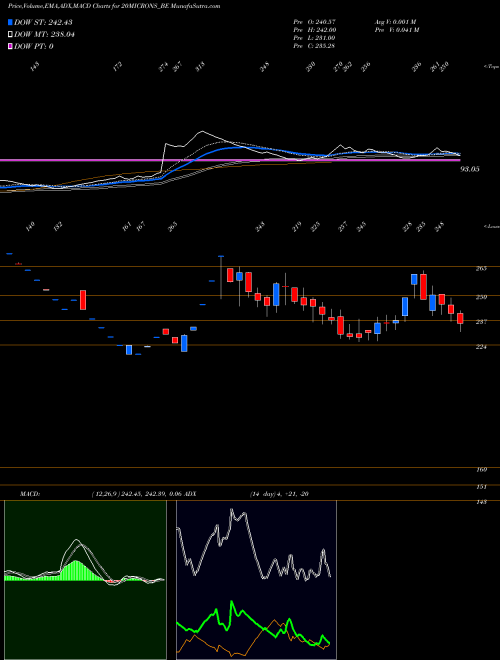
Task: Click the 'Avg V' average volume text
Action: pos(396,22)
